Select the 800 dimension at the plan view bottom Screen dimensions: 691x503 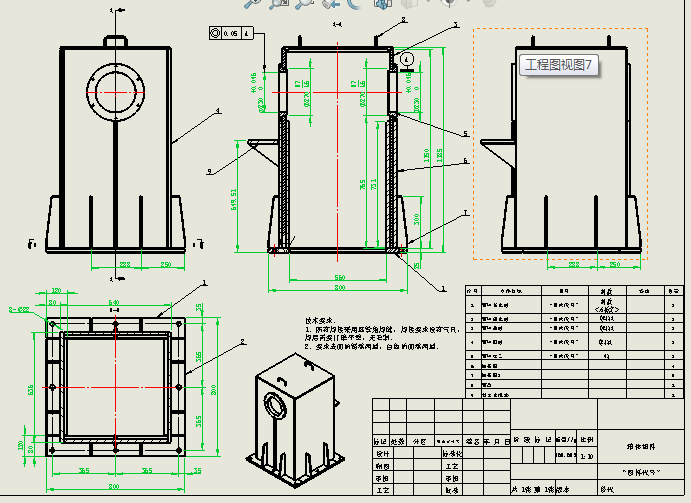pos(114,486)
